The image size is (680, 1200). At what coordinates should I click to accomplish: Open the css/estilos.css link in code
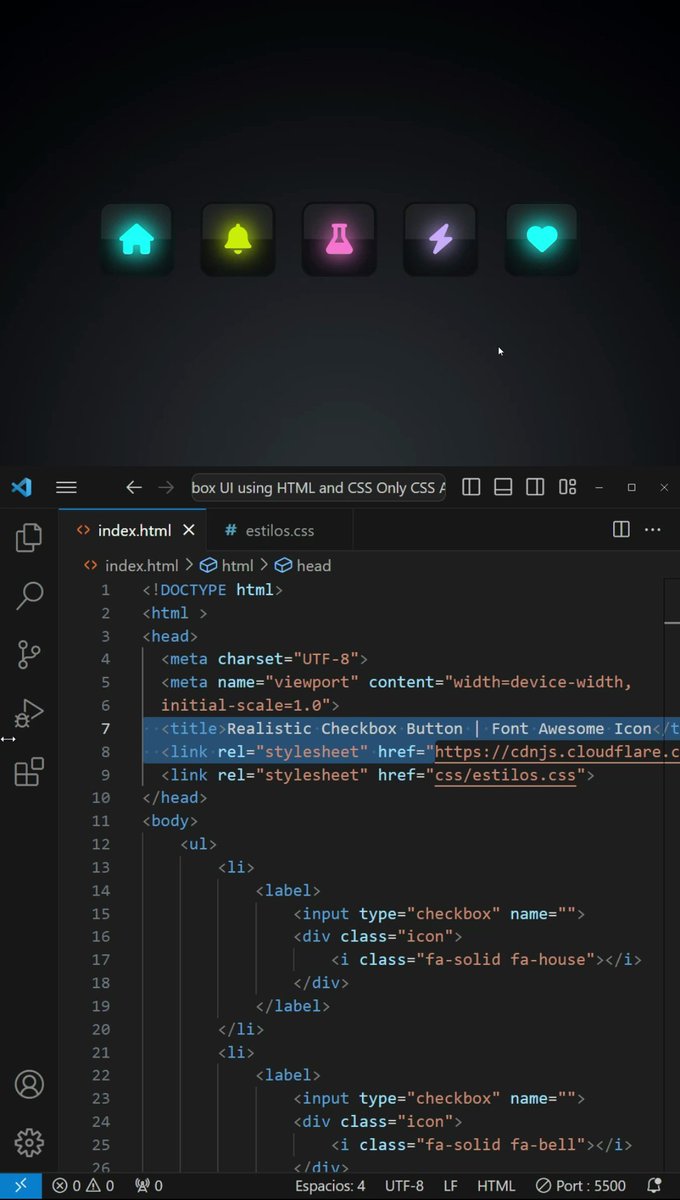[x=506, y=774]
